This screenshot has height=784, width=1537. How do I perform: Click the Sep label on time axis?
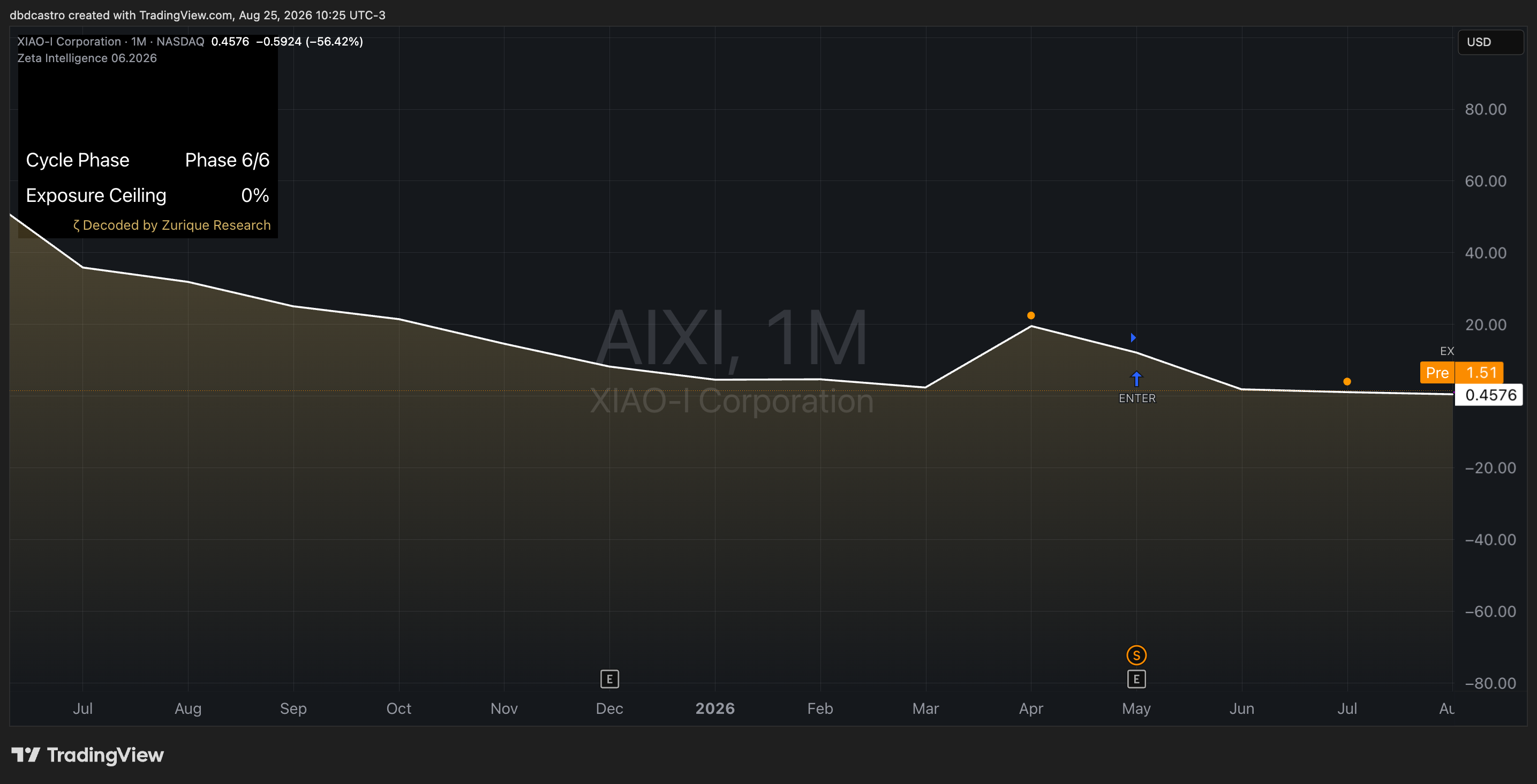(x=293, y=708)
